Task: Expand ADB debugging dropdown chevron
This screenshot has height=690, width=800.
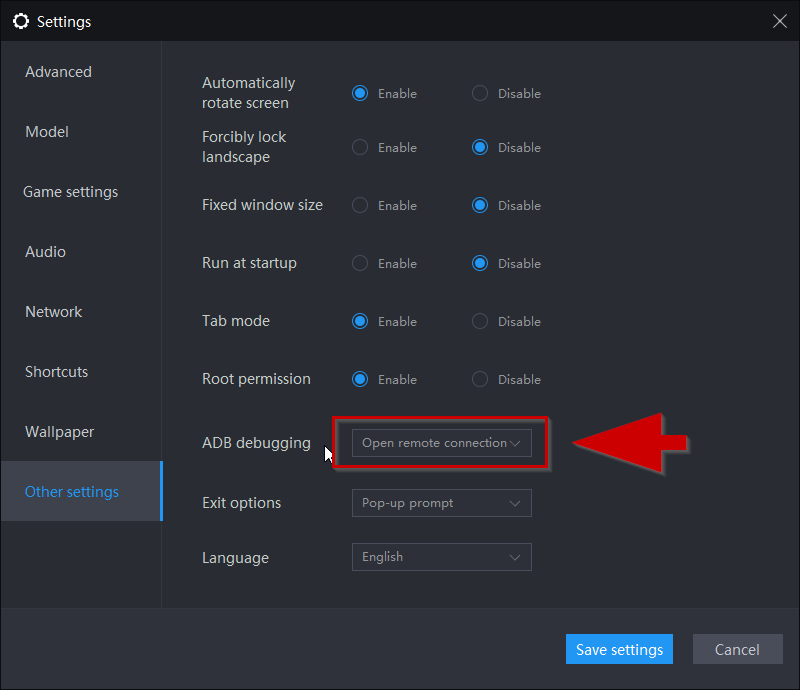Action: coord(515,443)
